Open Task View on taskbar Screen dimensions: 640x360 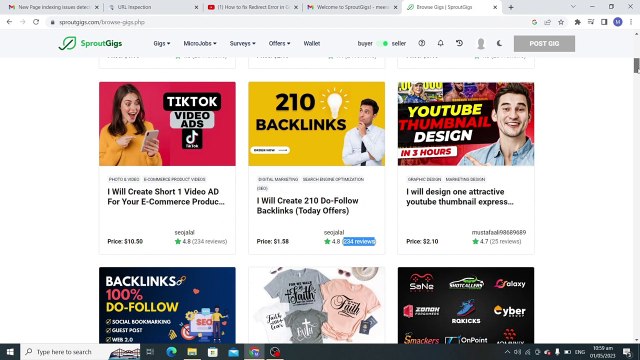coord(150,352)
